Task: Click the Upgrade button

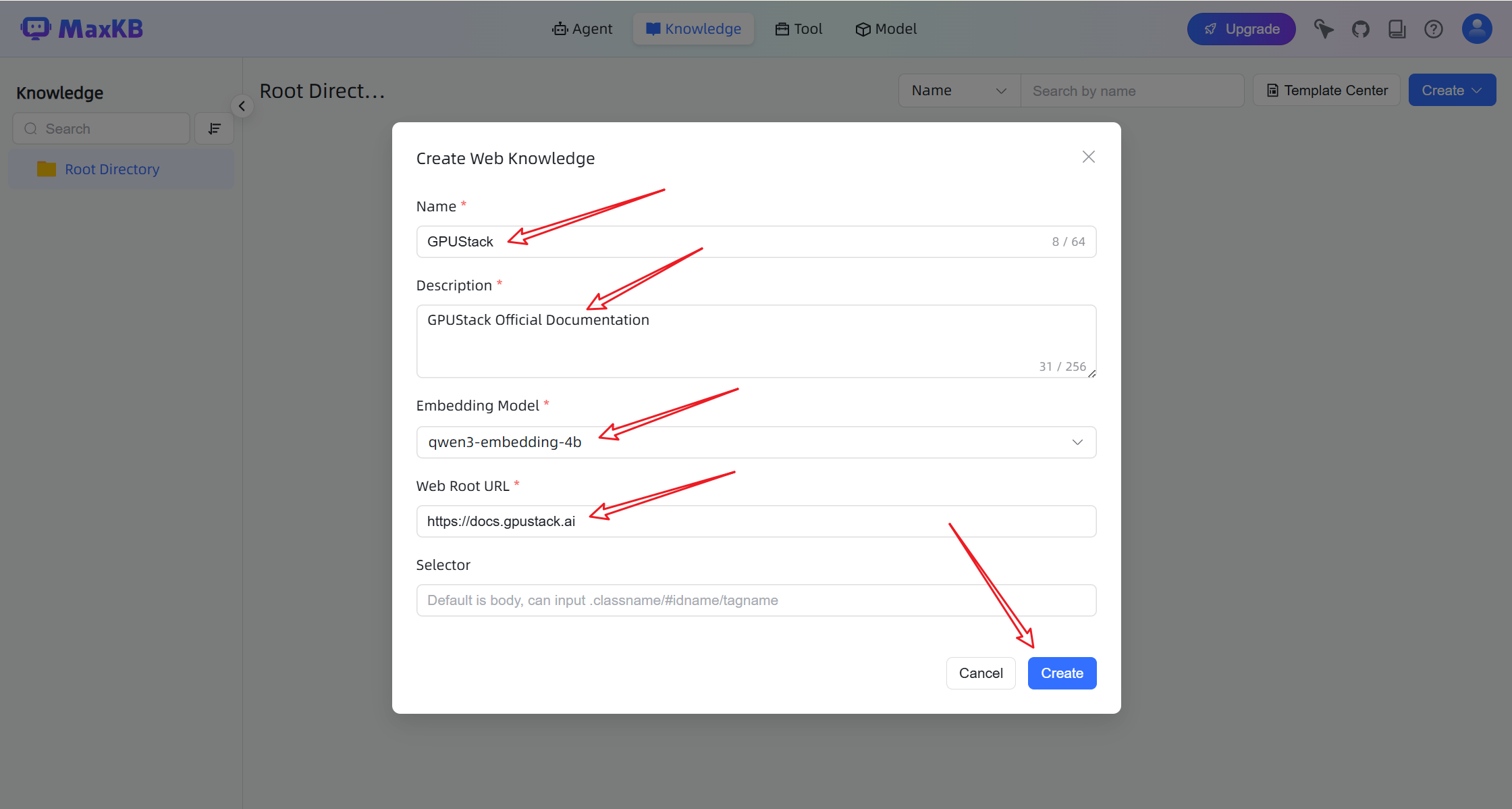Action: click(x=1241, y=29)
